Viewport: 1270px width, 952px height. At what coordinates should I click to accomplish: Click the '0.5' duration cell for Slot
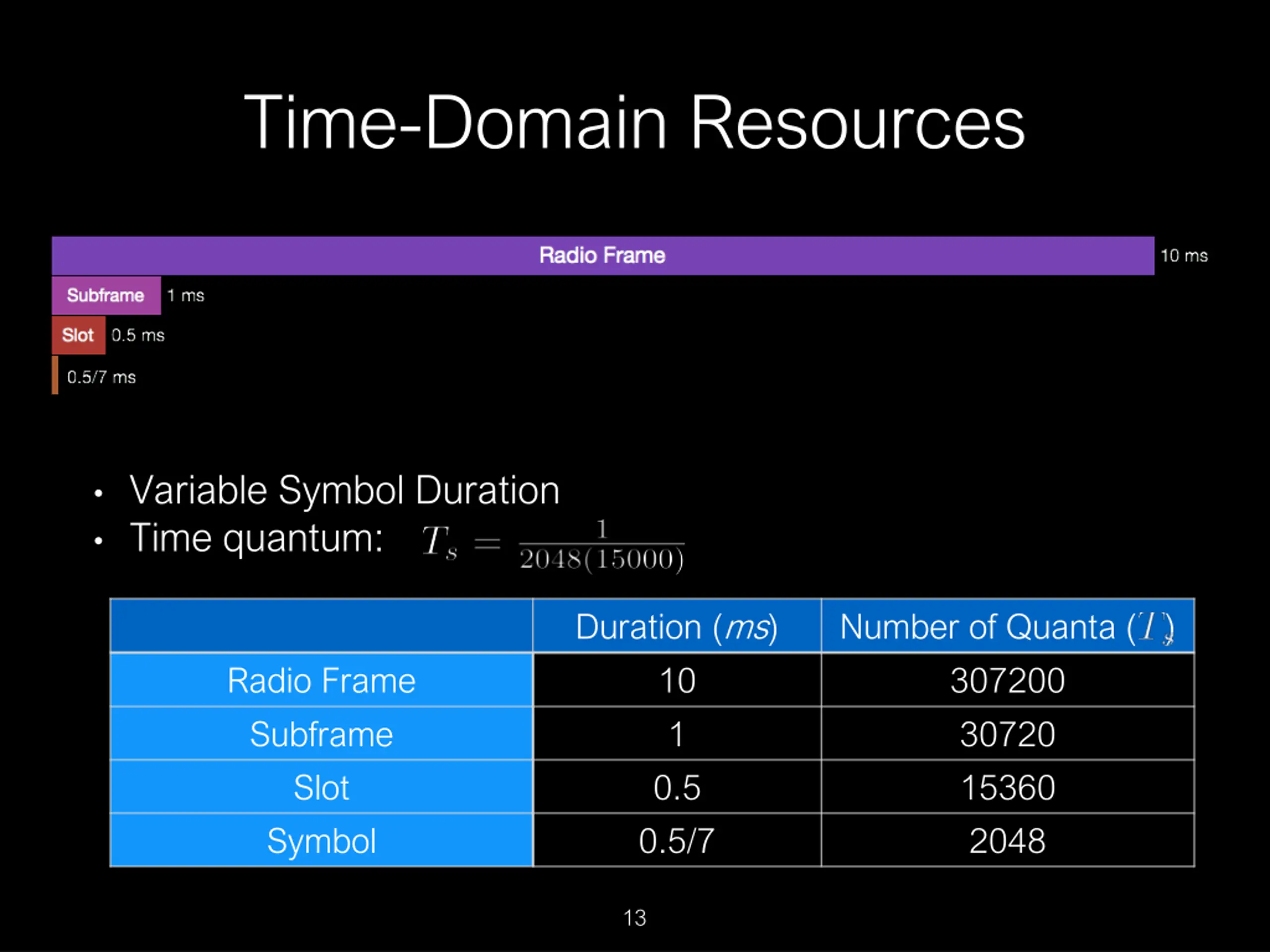click(677, 787)
